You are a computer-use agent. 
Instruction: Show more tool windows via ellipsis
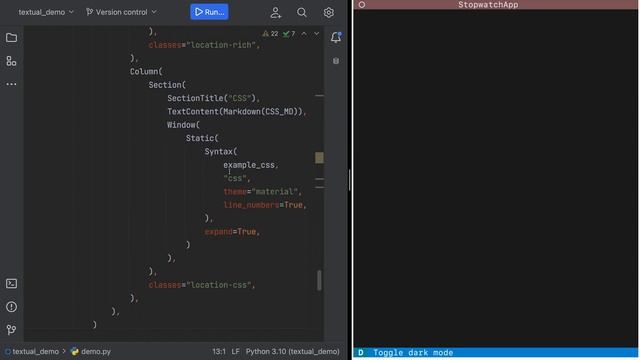tap(11, 84)
